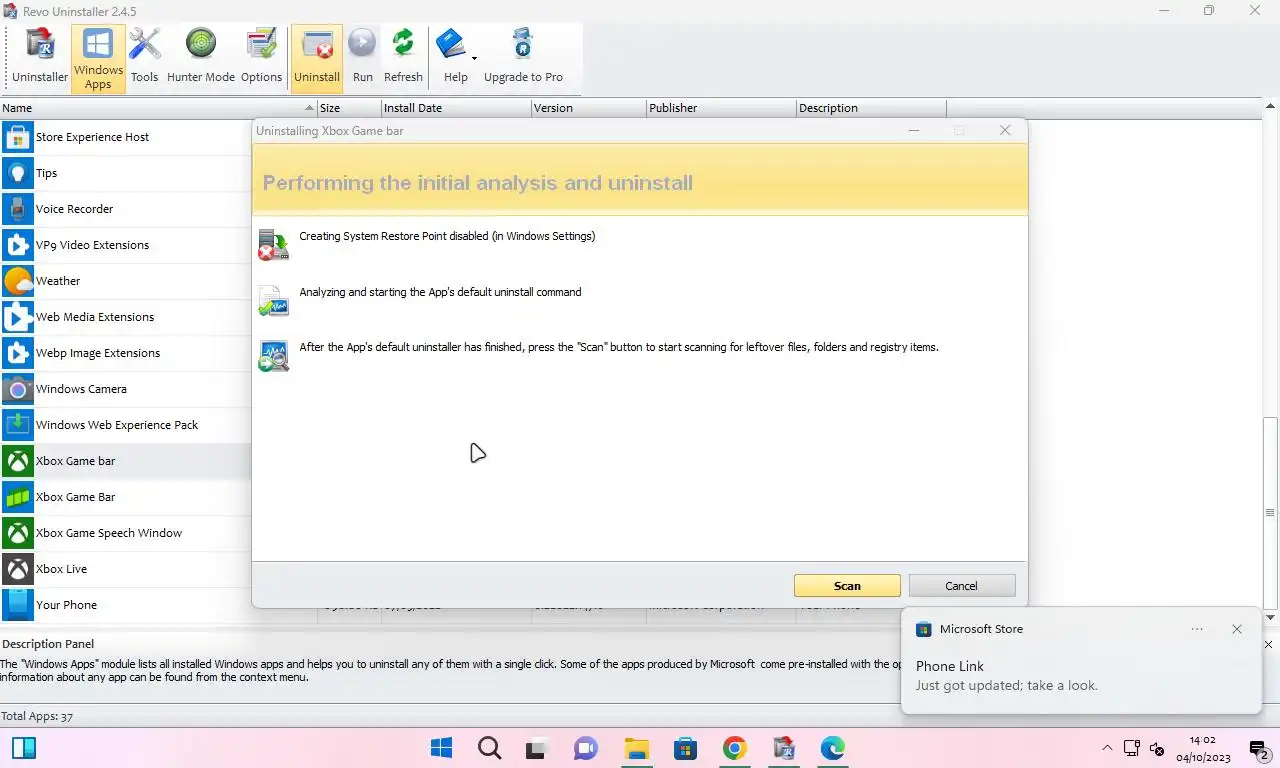Open the Tools toolbar icon
This screenshot has height=768, width=1280.
(x=144, y=56)
